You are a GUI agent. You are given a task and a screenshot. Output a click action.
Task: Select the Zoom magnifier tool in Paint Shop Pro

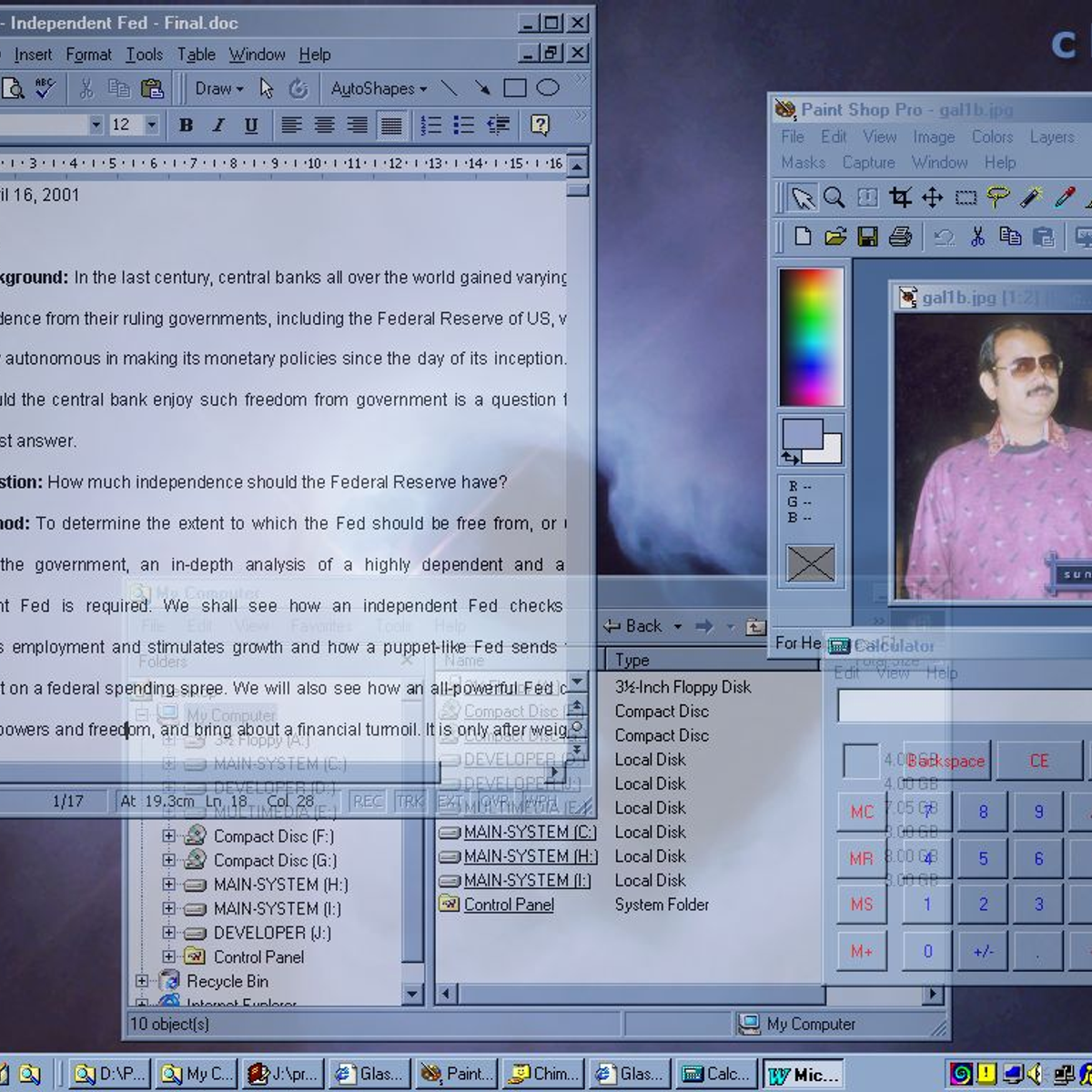pos(834,197)
